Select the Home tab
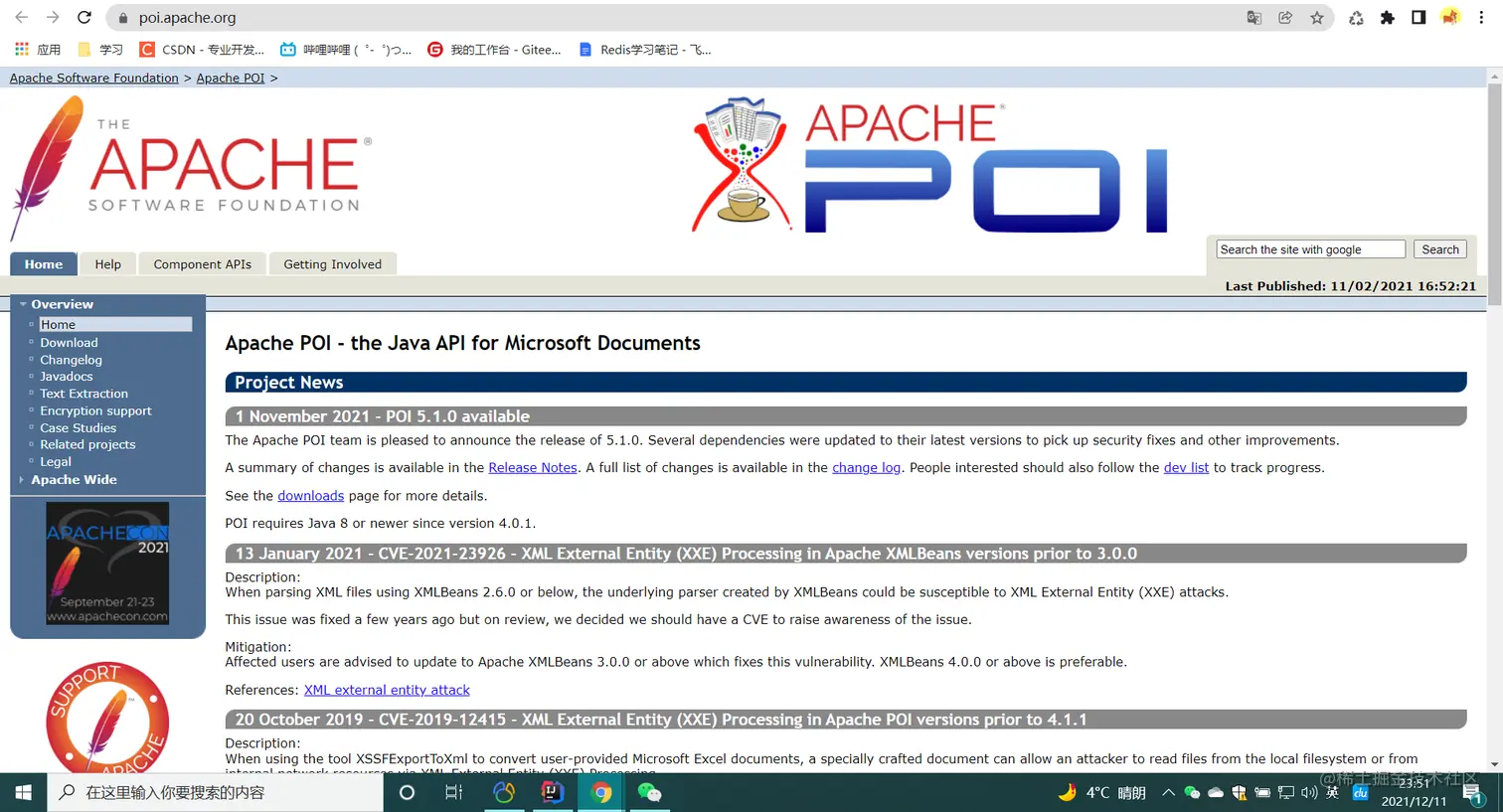Image resolution: width=1503 pixels, height=812 pixels. [x=44, y=264]
